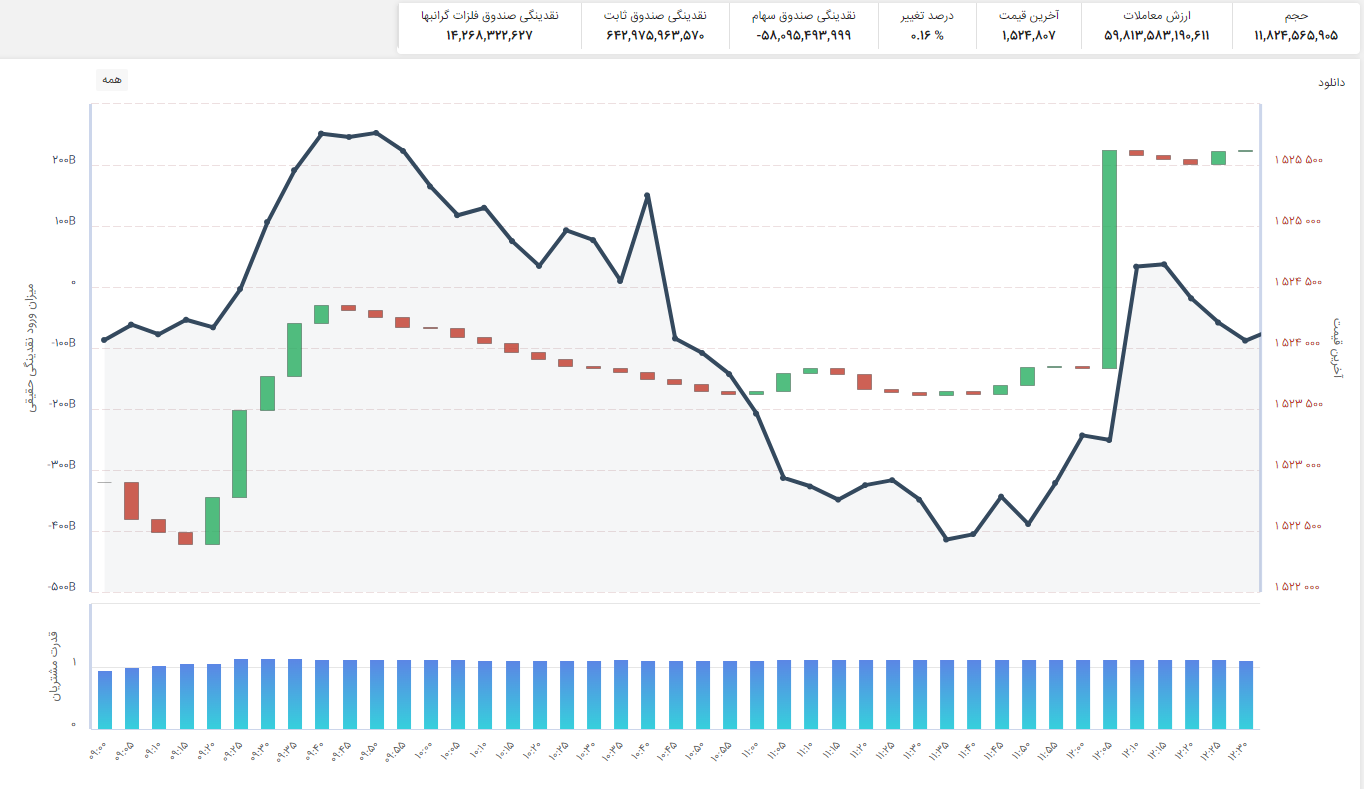This screenshot has width=1364, height=789.
Task: Open the حجم volume stat card
Action: click(1295, 26)
